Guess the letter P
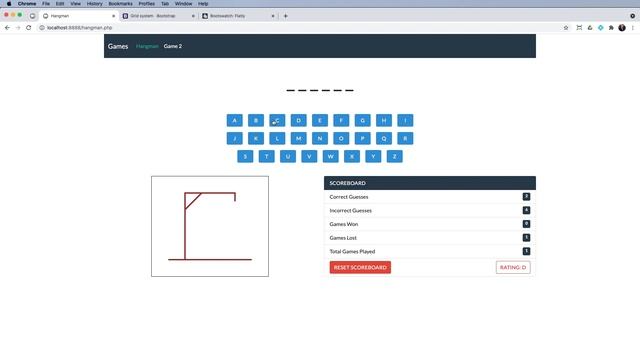Screen dimensions: 640x360 362,138
